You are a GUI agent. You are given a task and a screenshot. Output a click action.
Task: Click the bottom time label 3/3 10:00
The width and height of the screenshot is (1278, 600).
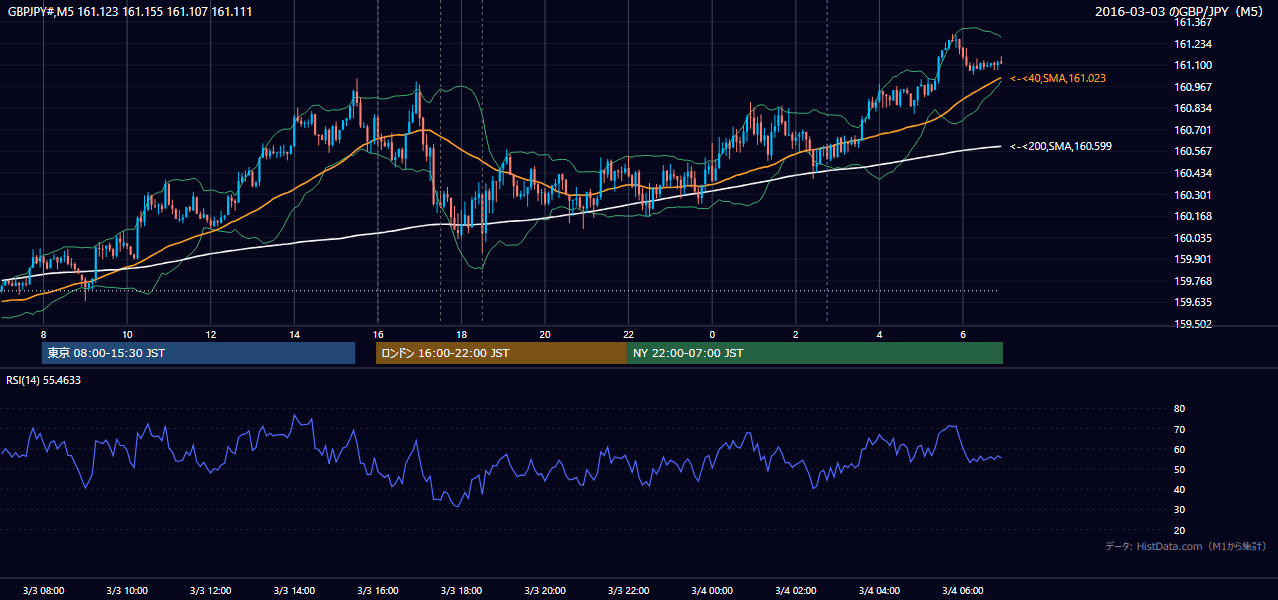tap(127, 590)
